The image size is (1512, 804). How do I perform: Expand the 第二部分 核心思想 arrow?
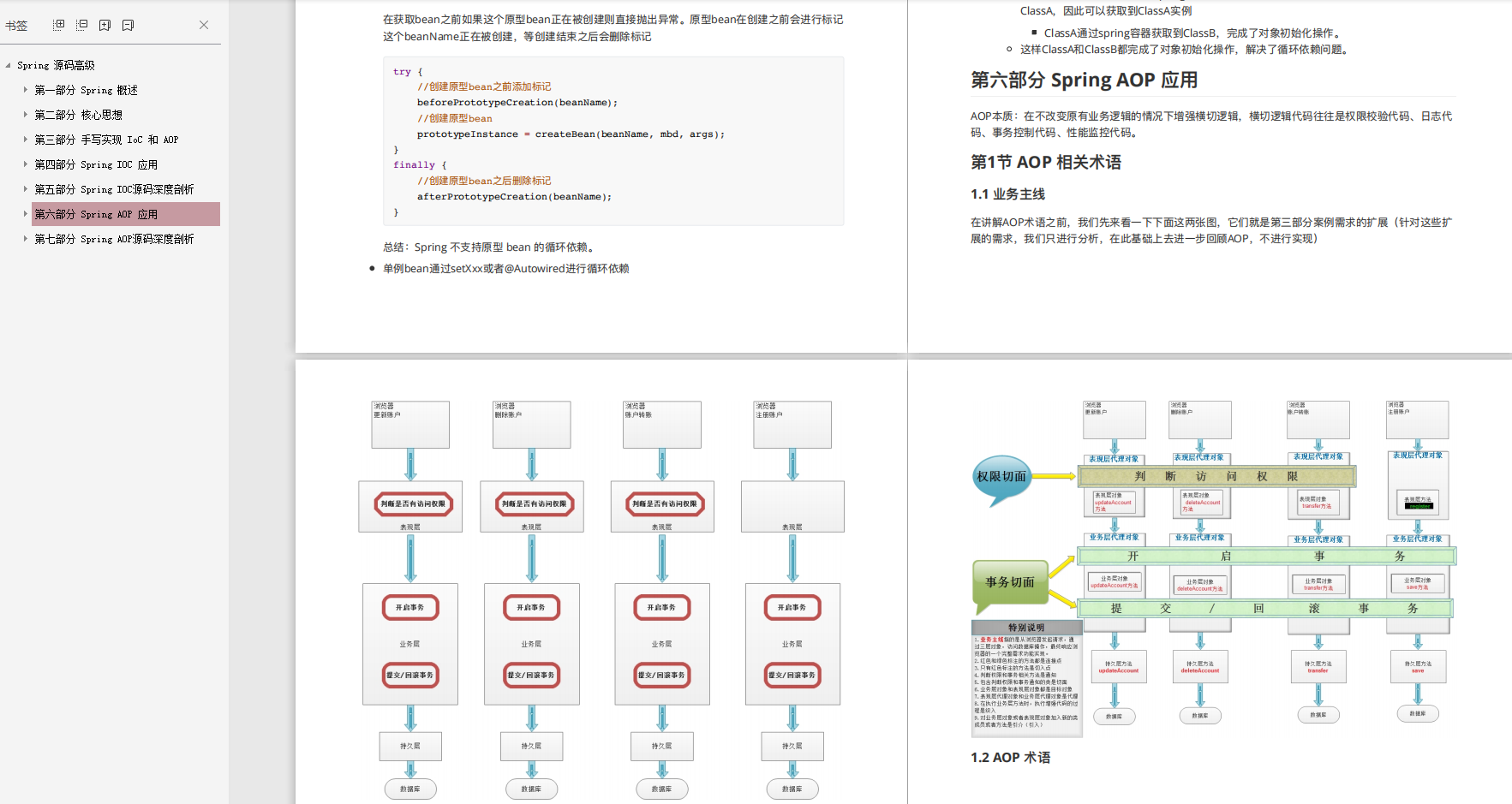pos(26,114)
